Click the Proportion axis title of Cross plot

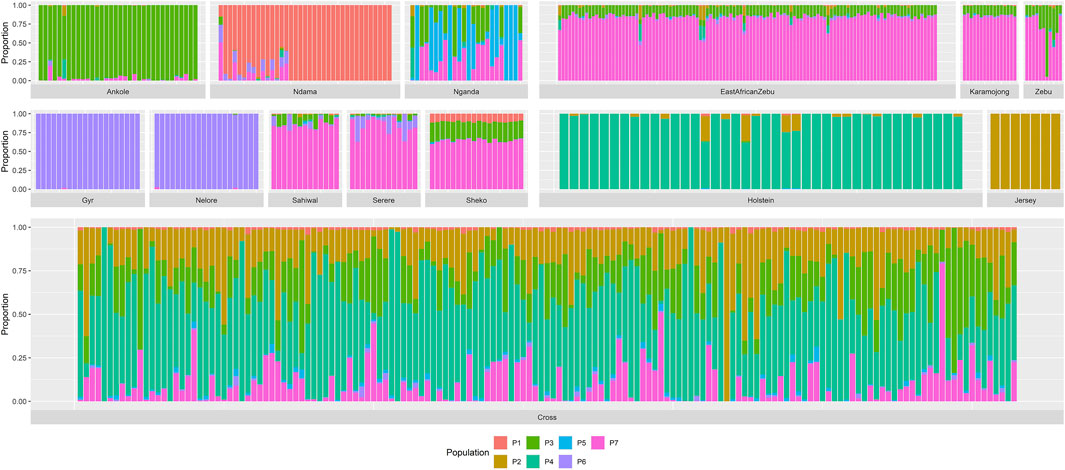tap(5, 314)
